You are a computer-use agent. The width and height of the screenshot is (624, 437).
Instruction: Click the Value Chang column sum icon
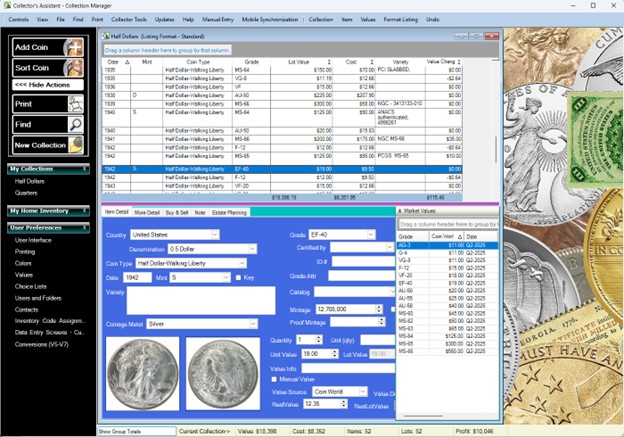(x=459, y=62)
